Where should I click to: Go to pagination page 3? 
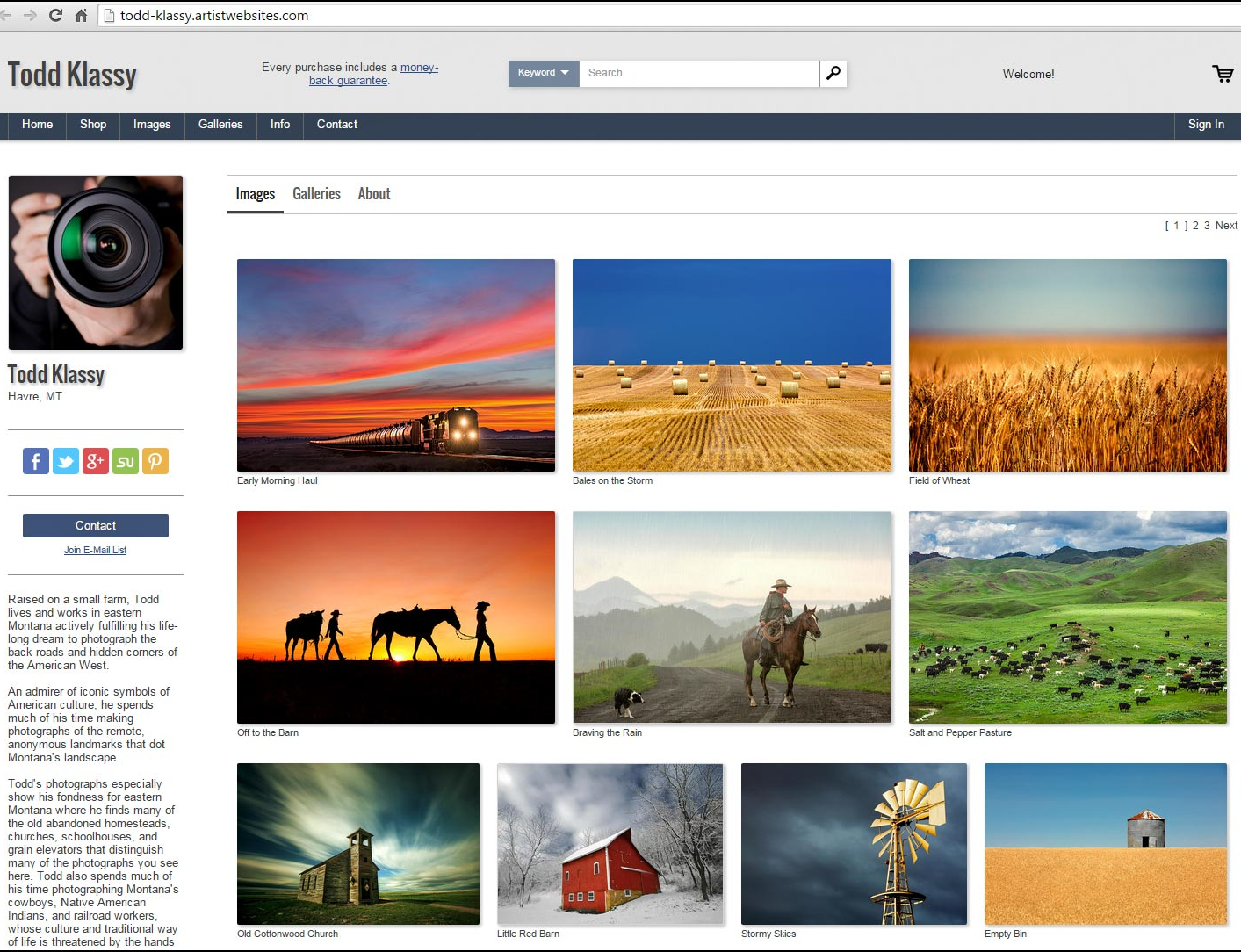click(1207, 226)
